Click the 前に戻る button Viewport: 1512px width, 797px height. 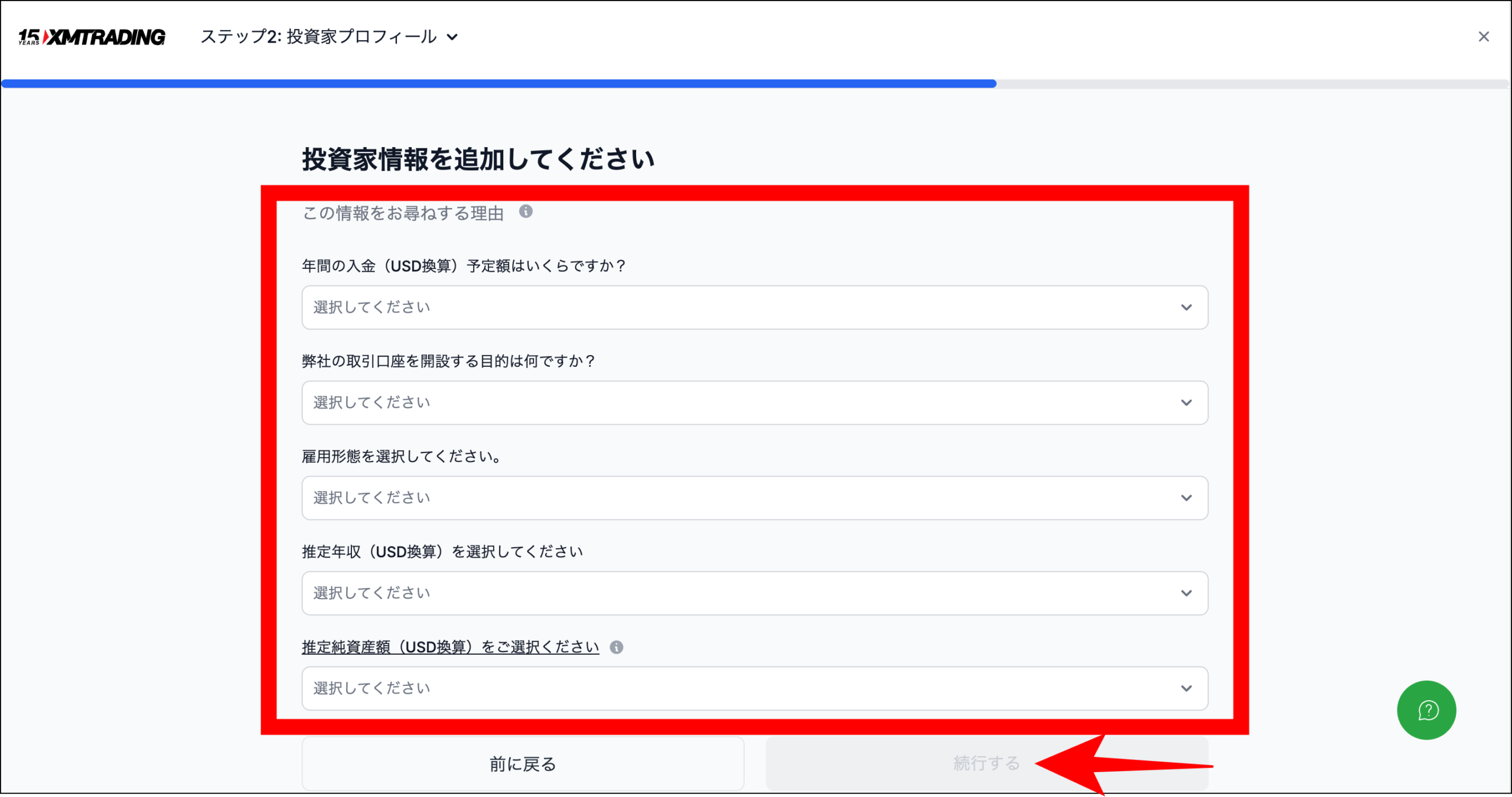click(x=522, y=763)
